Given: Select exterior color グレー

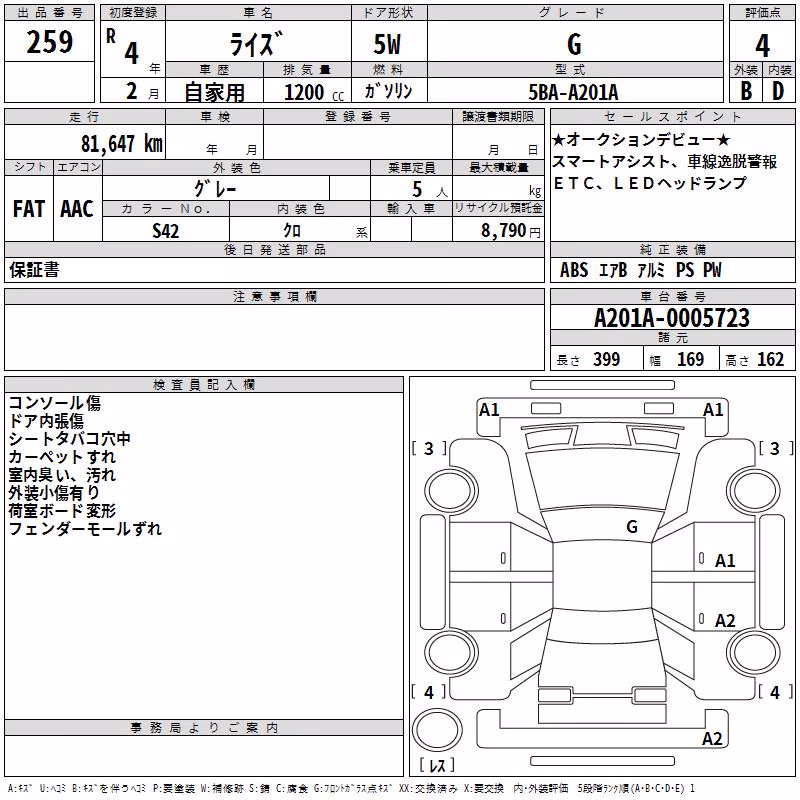Looking at the screenshot, I should coord(215,189).
